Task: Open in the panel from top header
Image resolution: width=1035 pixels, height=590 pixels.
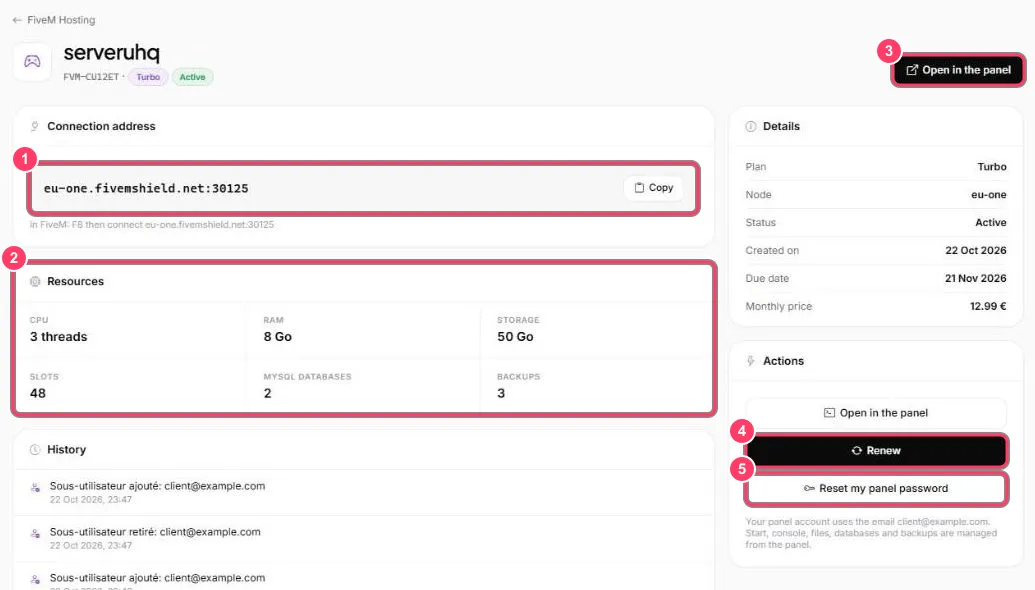Action: pyautogui.click(x=958, y=70)
